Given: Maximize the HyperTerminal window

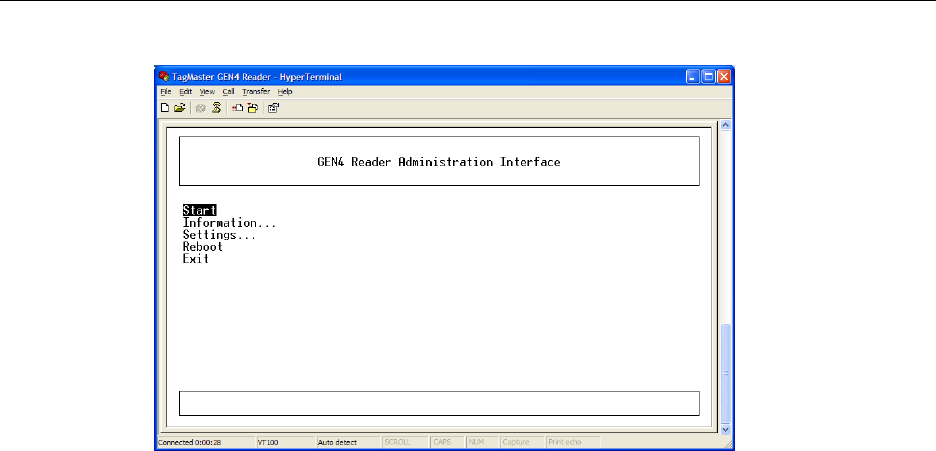Looking at the screenshot, I should 708,76.
